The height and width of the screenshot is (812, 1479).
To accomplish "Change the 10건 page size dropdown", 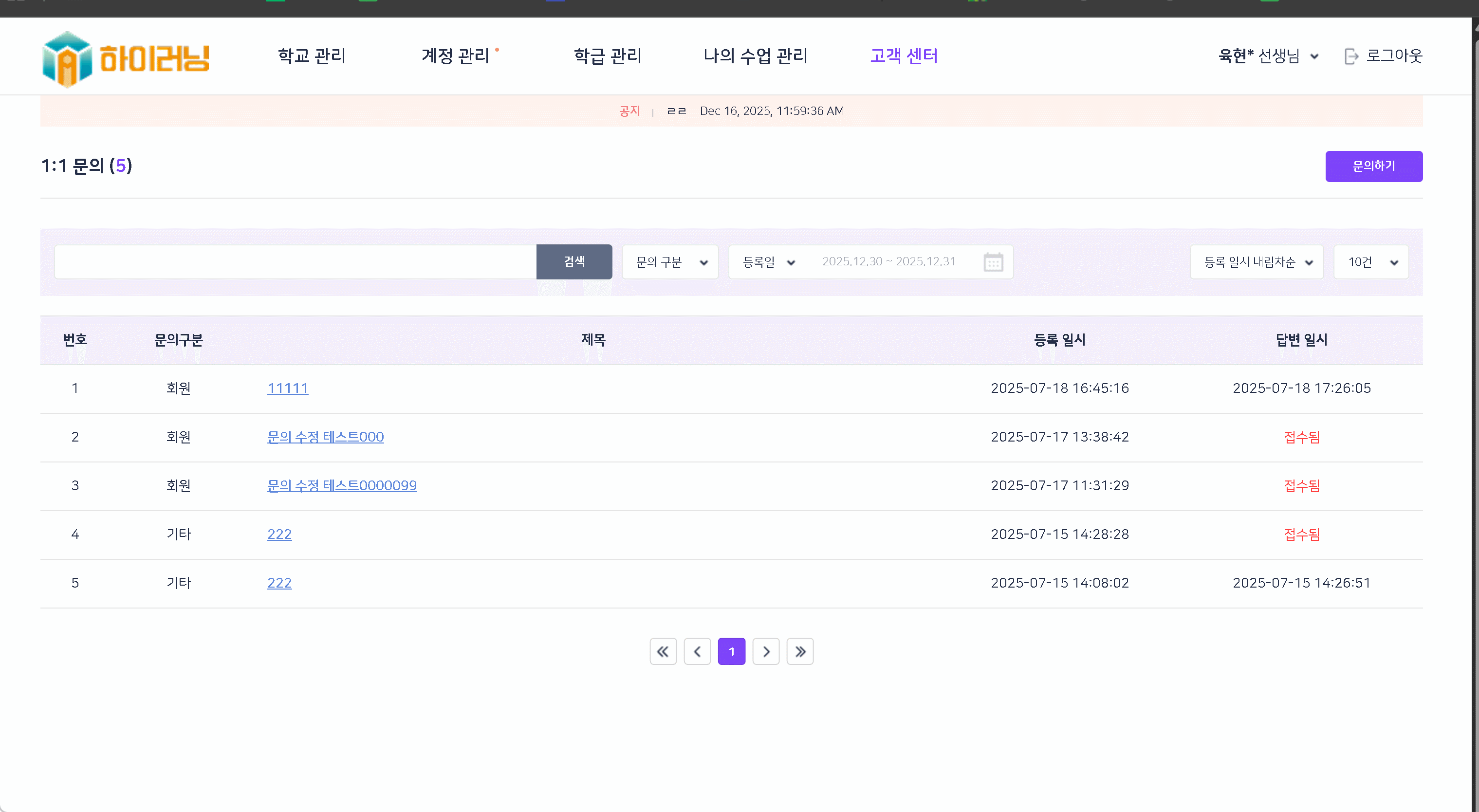I will (1370, 262).
